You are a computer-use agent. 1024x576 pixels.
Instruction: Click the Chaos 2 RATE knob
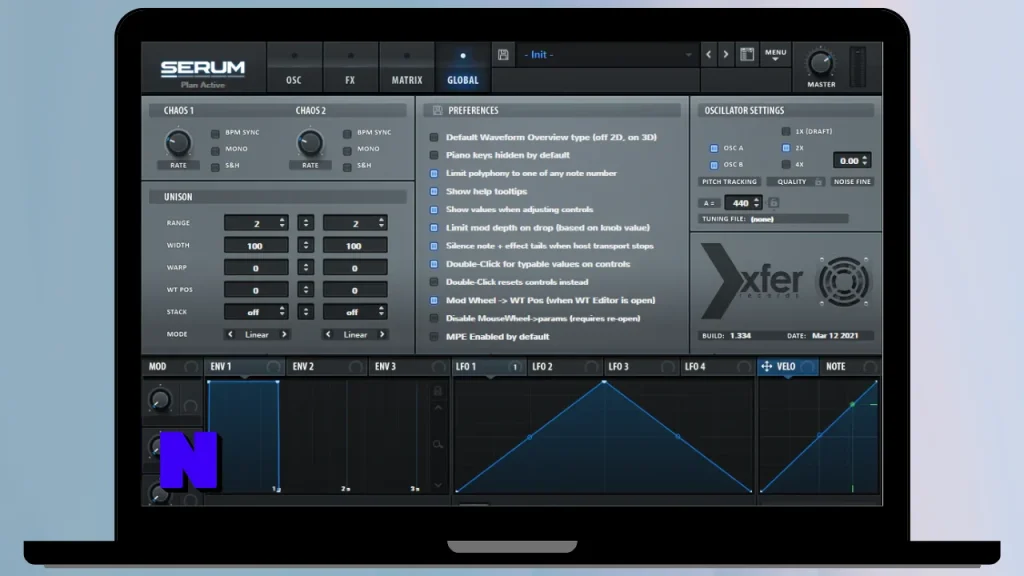(310, 142)
